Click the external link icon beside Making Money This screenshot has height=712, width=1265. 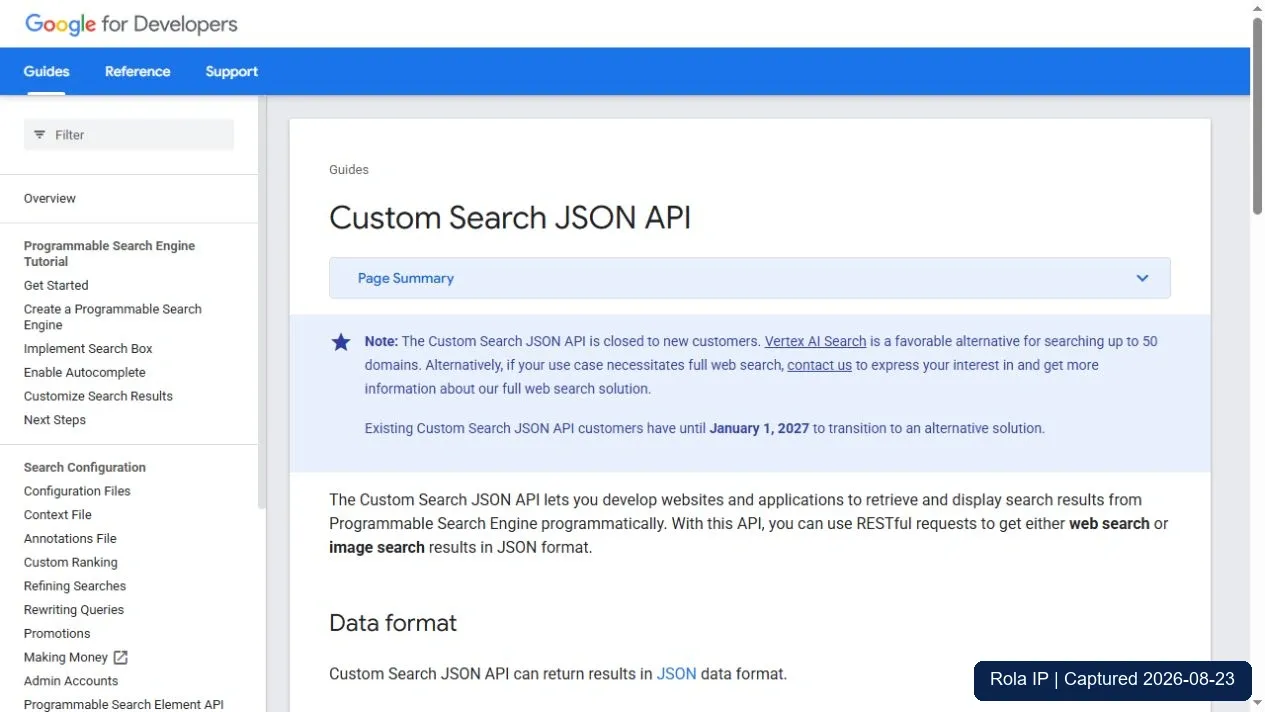121,657
